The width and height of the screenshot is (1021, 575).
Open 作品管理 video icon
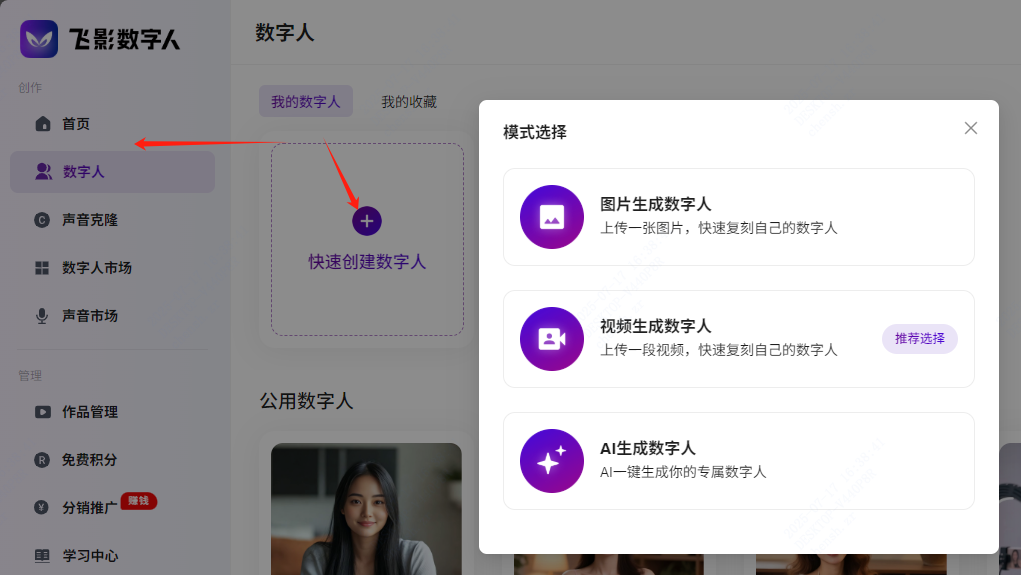pos(42,412)
